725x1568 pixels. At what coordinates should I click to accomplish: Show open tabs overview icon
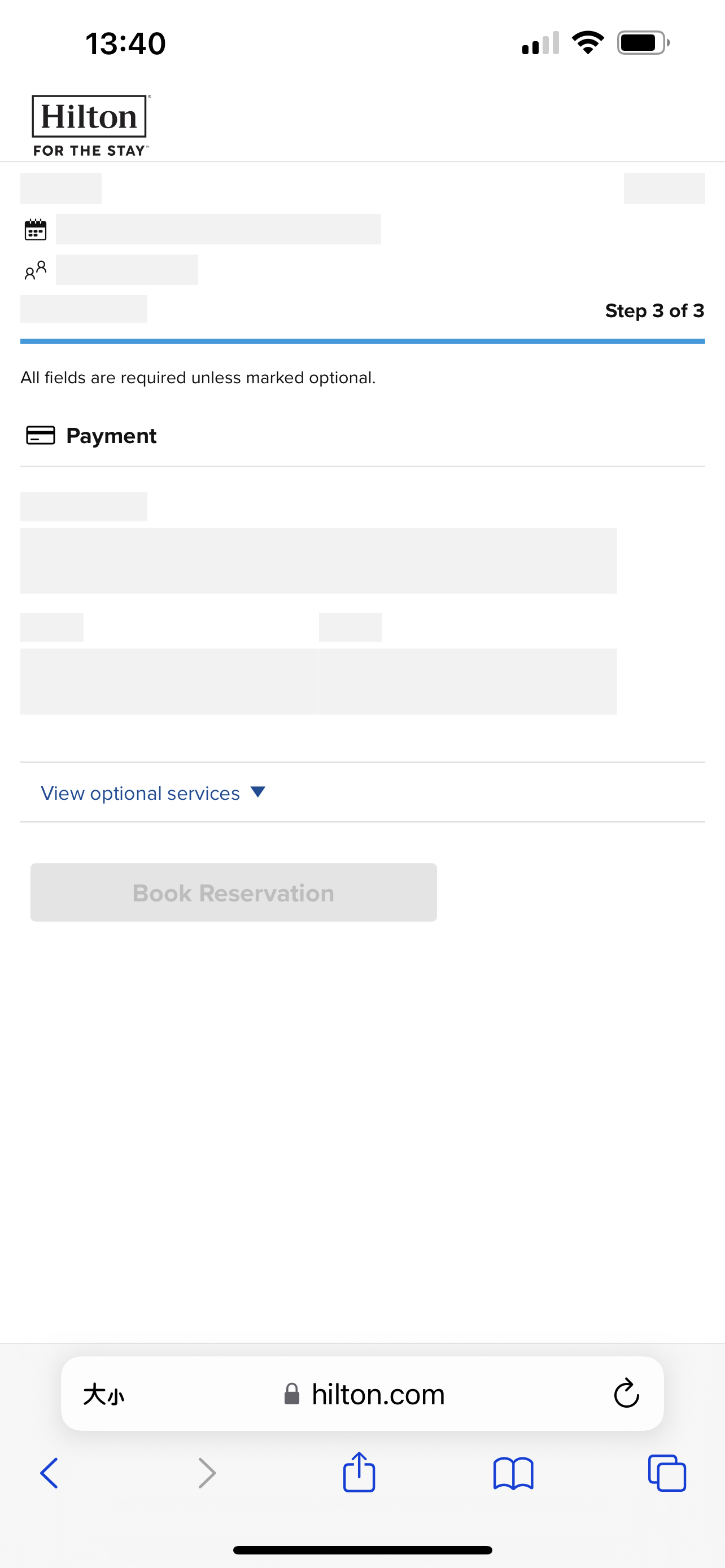(x=667, y=1473)
